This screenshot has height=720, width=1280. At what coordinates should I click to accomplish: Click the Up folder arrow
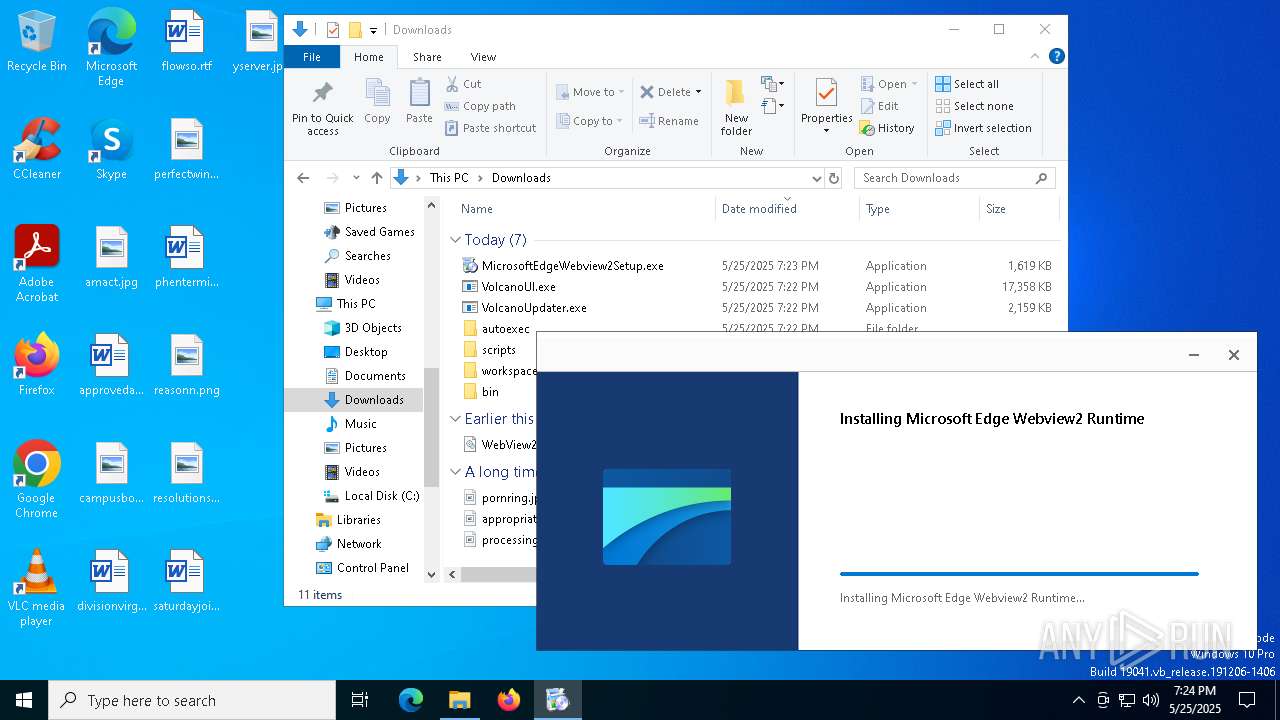pyautogui.click(x=377, y=178)
